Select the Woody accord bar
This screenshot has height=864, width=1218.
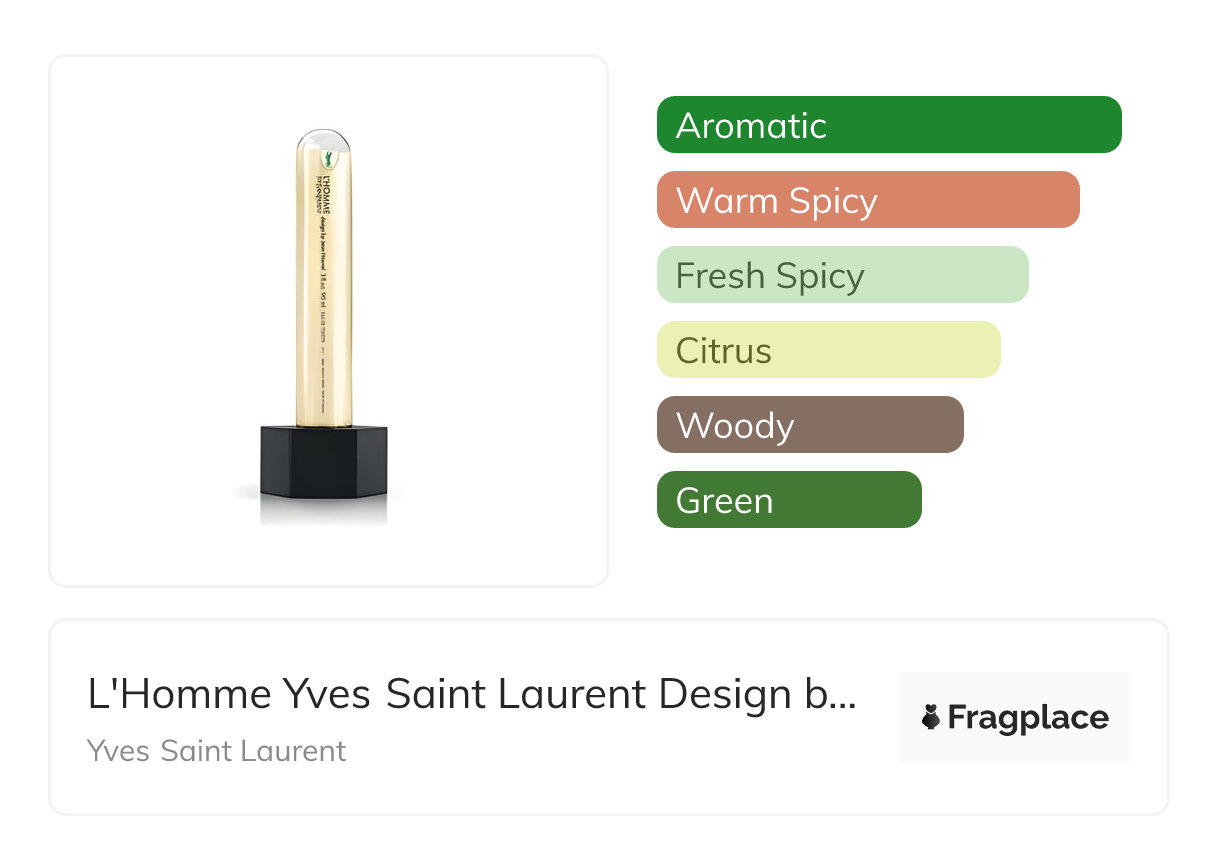[809, 425]
